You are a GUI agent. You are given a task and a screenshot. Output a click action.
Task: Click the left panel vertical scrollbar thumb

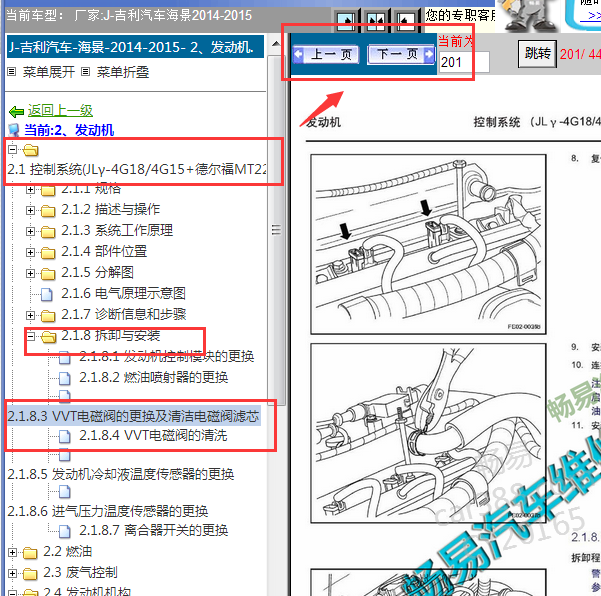(276, 230)
